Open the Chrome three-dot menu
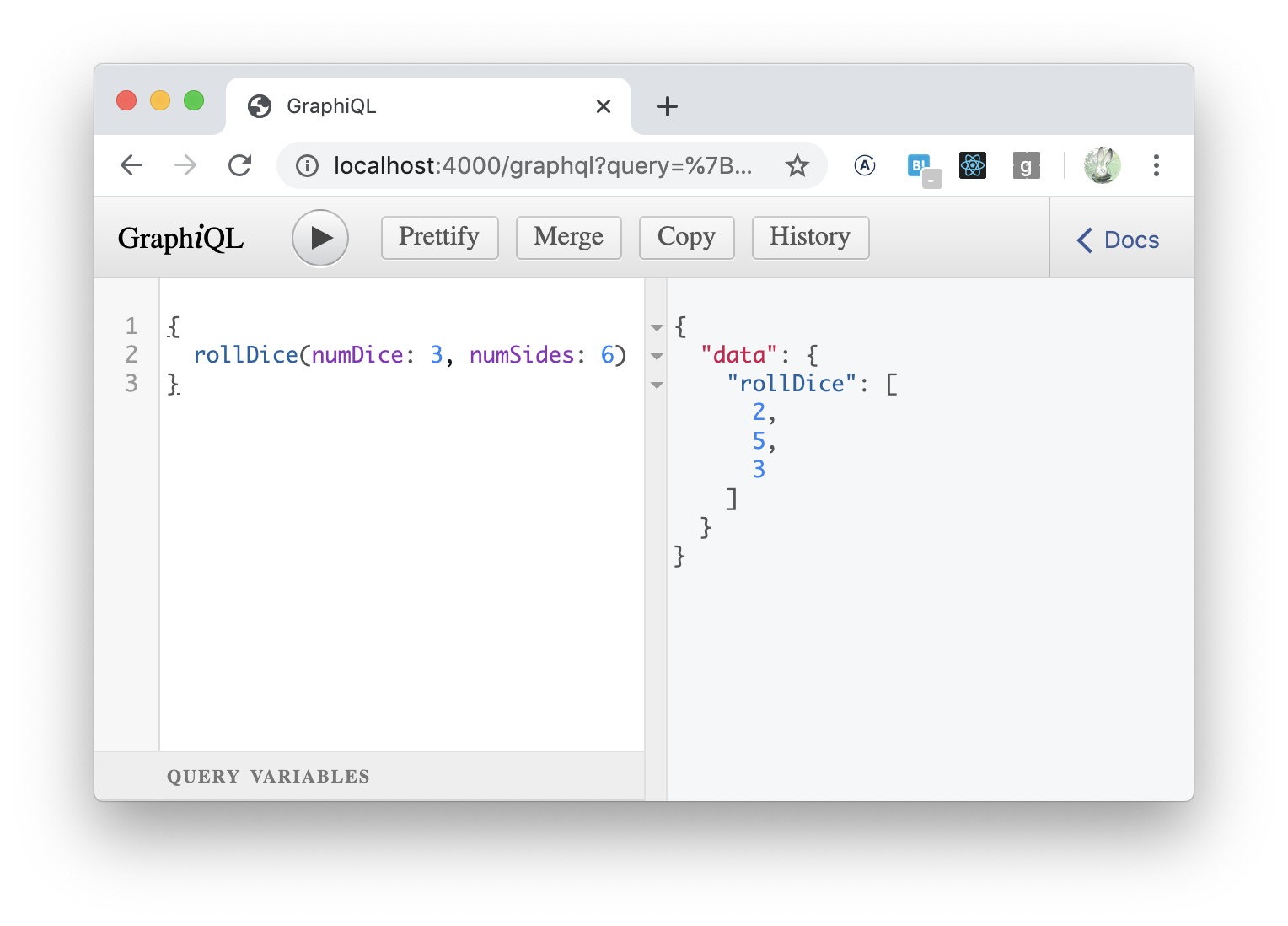This screenshot has width=1288, height=926. click(x=1156, y=165)
